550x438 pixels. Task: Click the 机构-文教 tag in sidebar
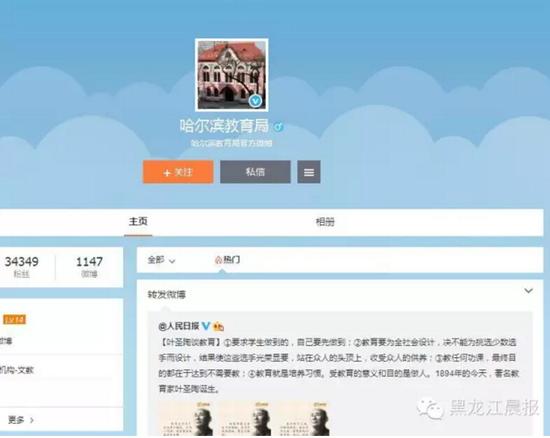[x=16, y=370]
